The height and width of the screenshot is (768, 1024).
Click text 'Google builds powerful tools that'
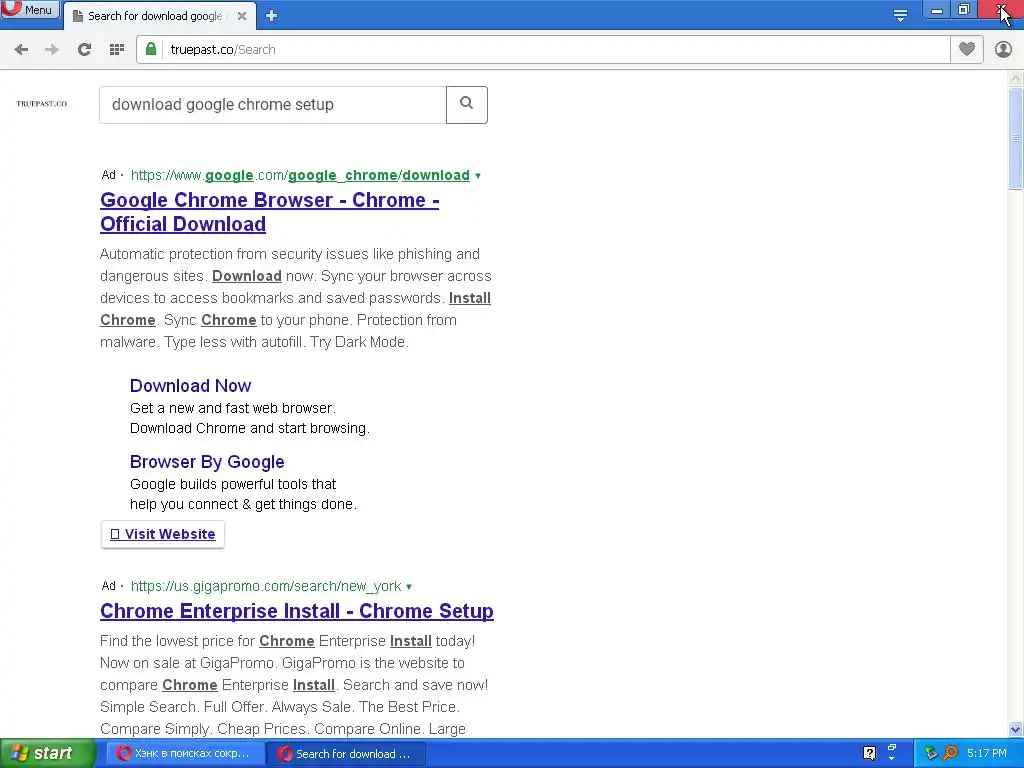(233, 484)
